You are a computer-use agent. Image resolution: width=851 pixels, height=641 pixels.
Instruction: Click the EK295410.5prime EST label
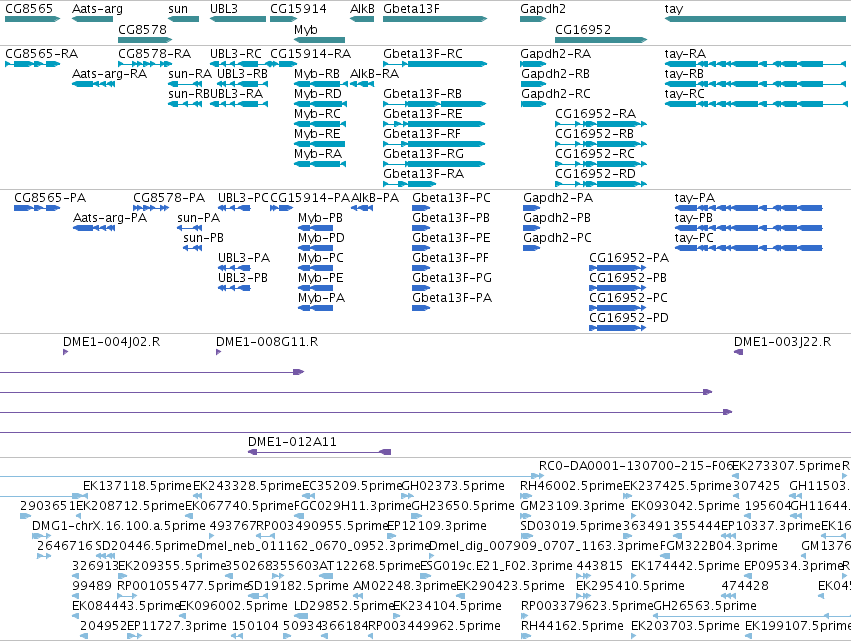point(630,586)
